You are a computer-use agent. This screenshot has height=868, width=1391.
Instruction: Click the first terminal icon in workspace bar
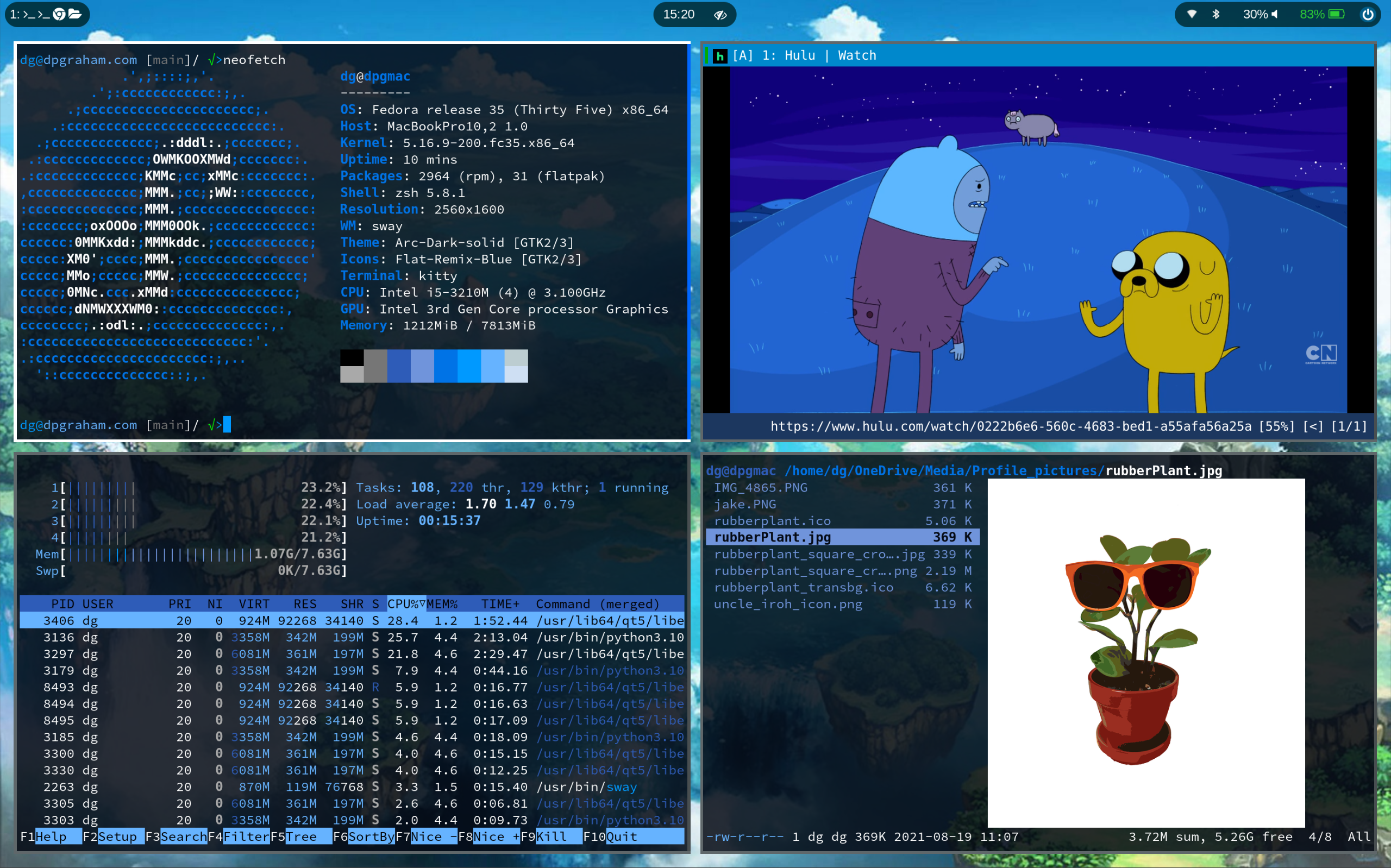pyautogui.click(x=29, y=14)
